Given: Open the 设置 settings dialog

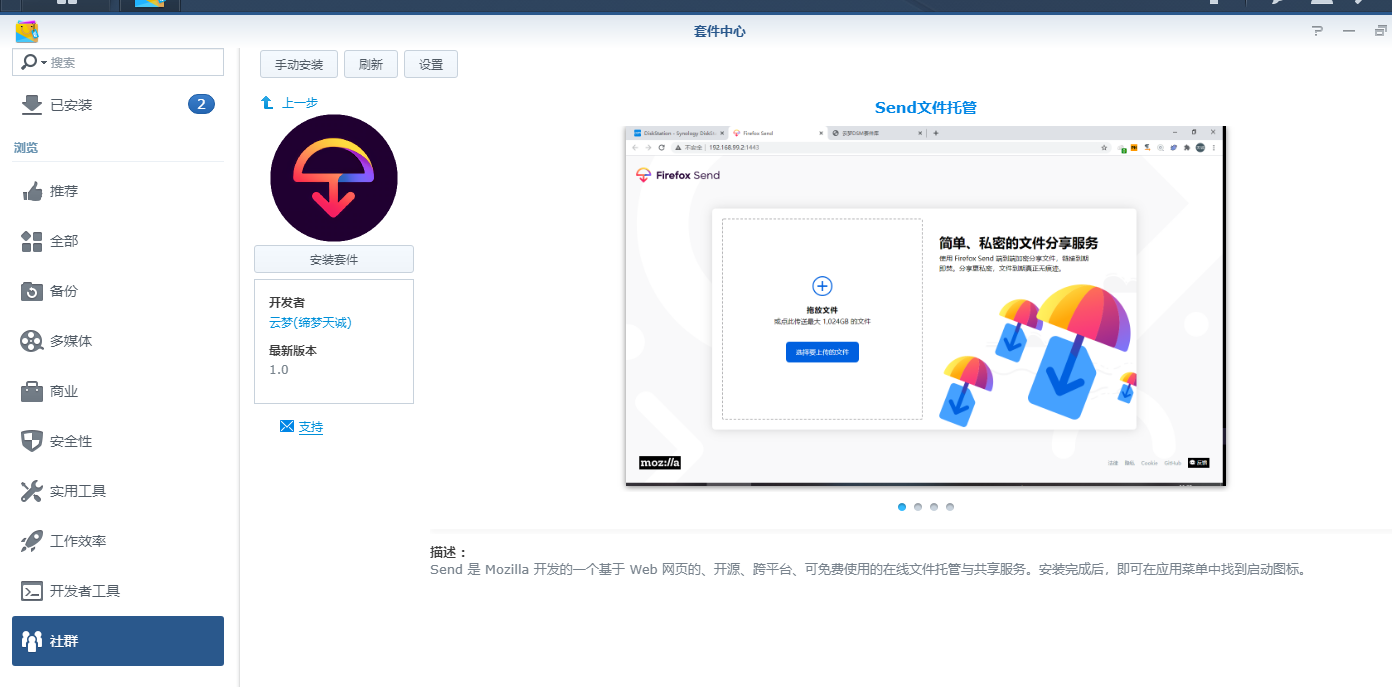Looking at the screenshot, I should [430, 63].
